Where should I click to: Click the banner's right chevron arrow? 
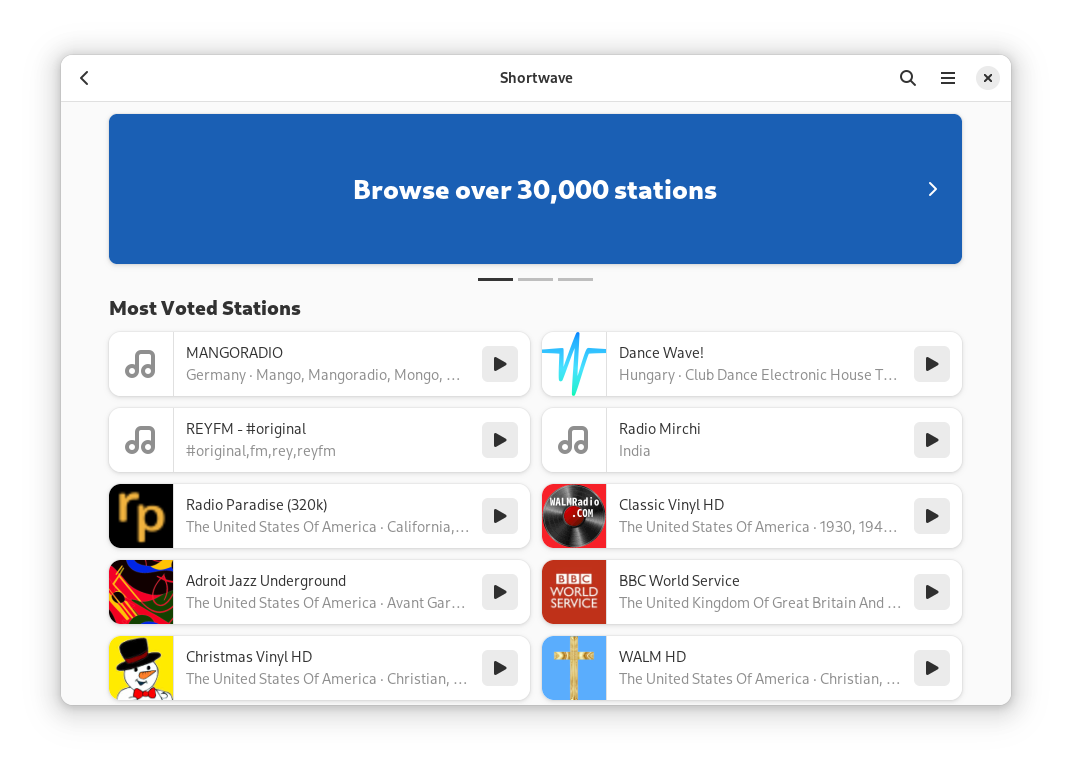tap(932, 189)
